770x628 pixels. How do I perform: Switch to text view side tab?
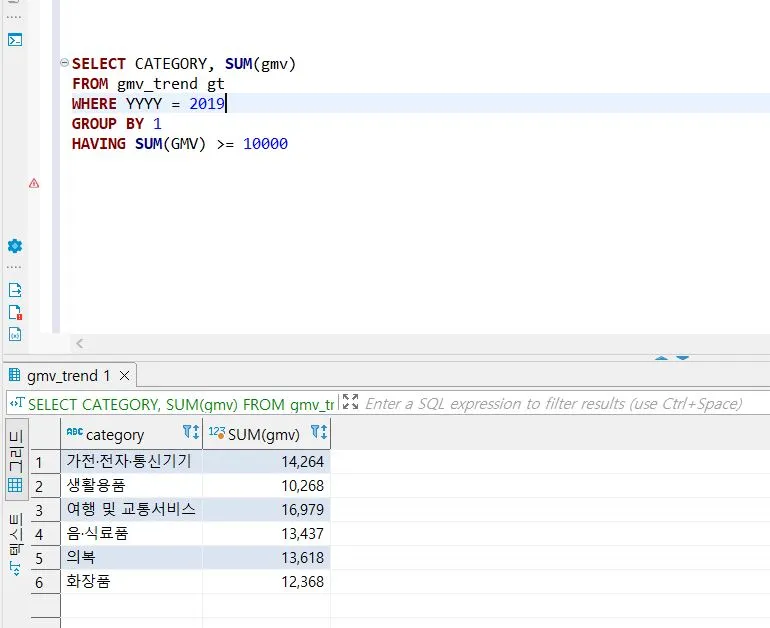(x=16, y=544)
